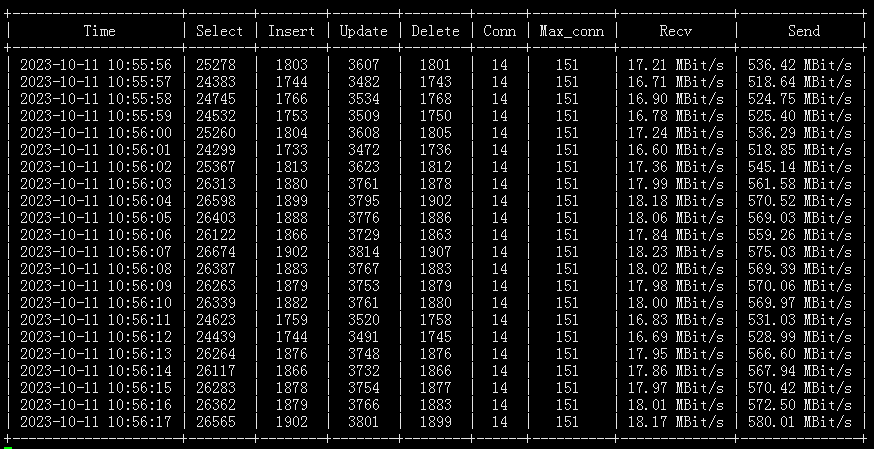874x449 pixels.
Task: Click Send value 572.50 MBit/s
Action: pyautogui.click(x=800, y=405)
